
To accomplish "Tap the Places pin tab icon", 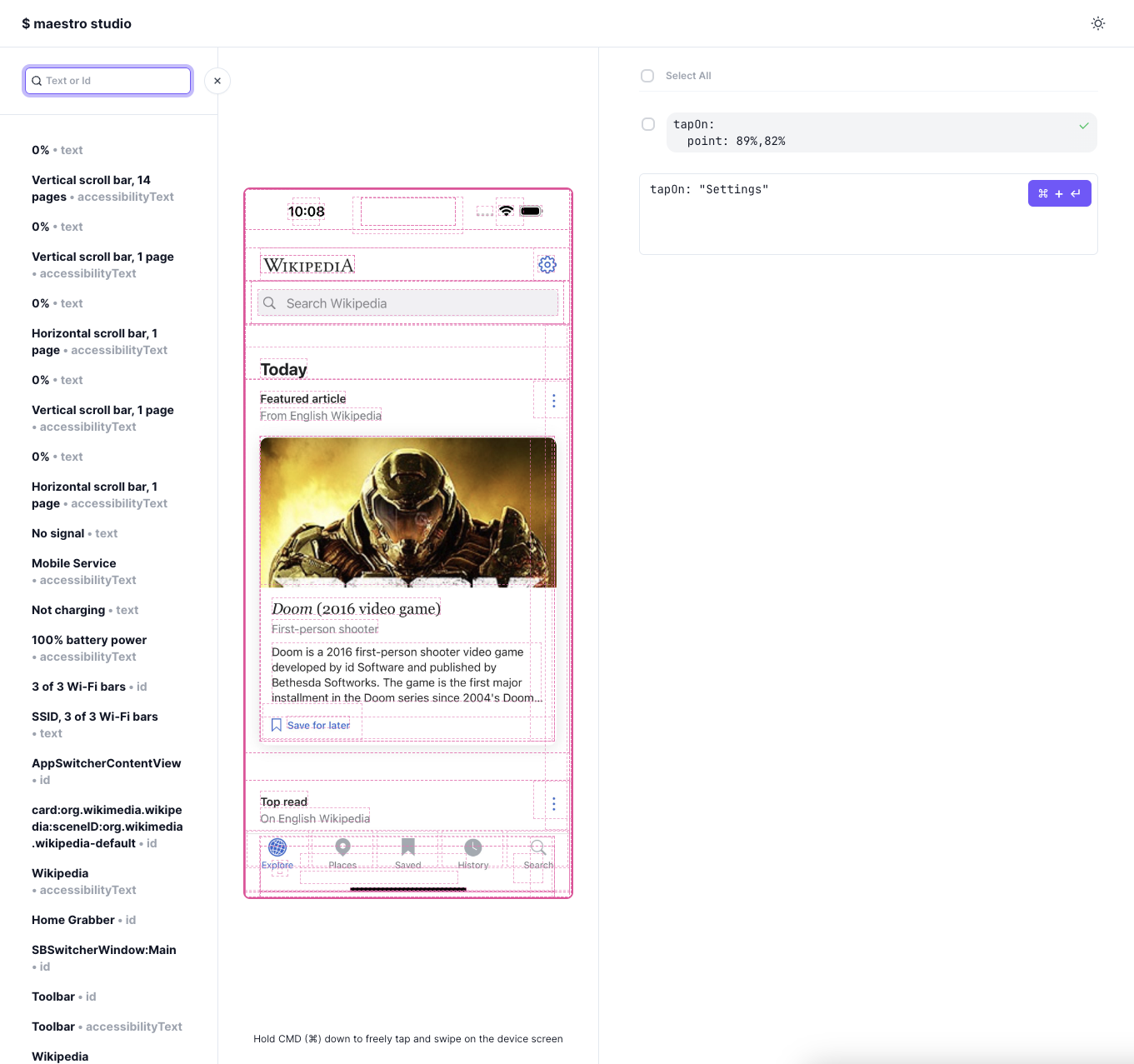I will click(342, 847).
